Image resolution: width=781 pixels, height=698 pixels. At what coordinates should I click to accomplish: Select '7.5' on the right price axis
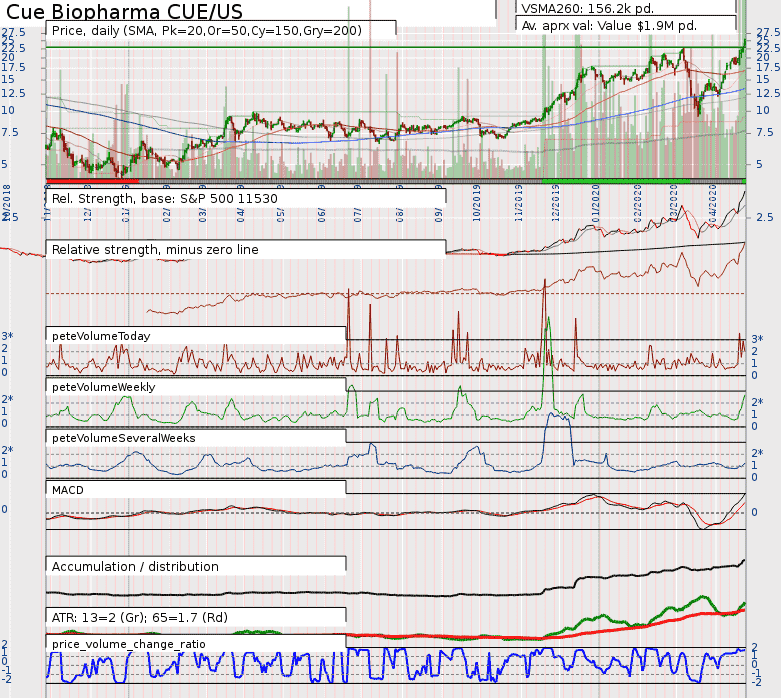coord(765,132)
